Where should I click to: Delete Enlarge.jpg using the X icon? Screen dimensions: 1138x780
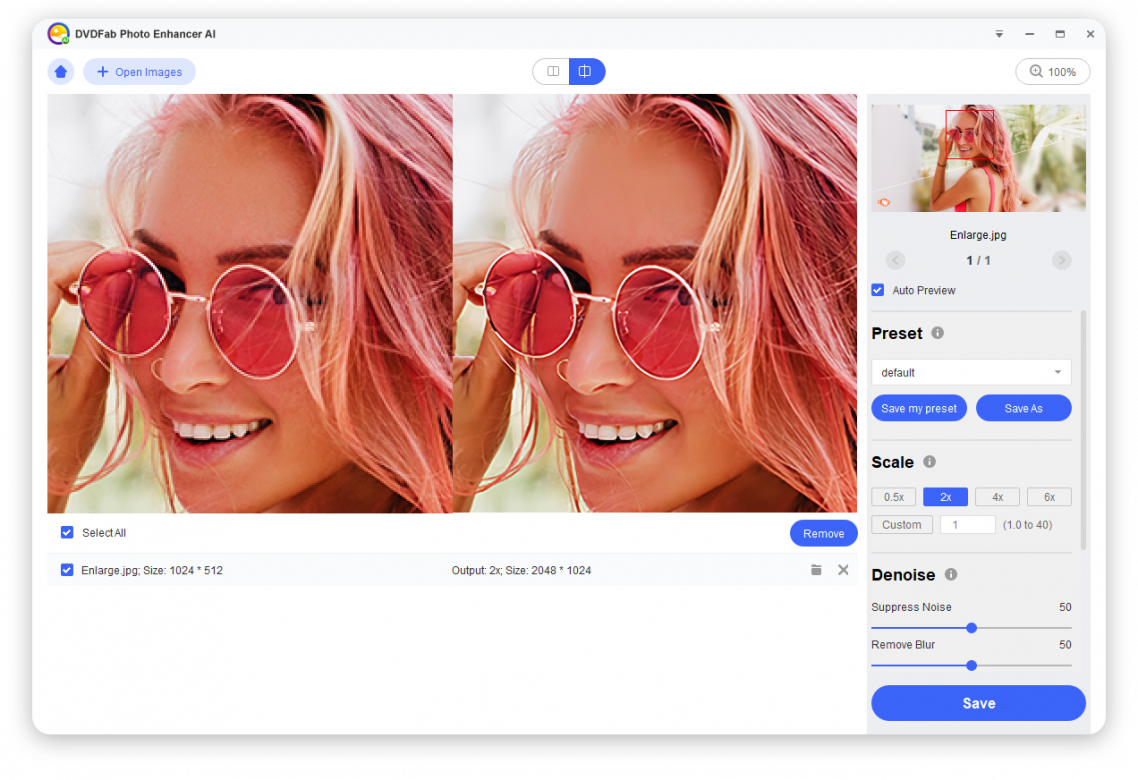[843, 570]
